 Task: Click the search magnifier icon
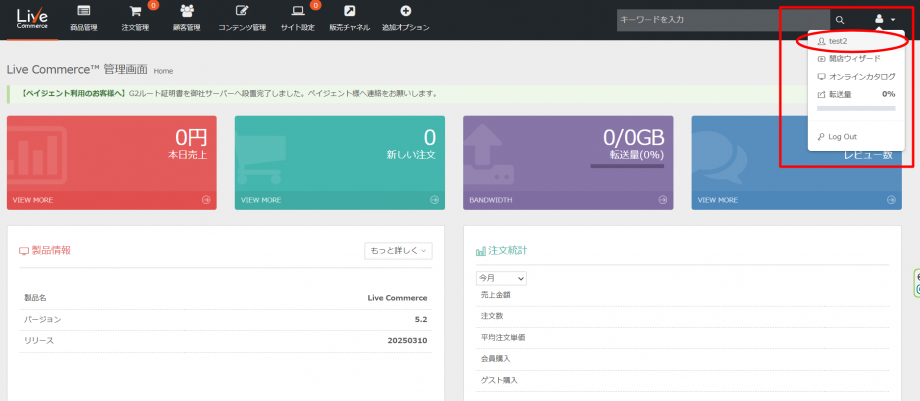point(840,20)
